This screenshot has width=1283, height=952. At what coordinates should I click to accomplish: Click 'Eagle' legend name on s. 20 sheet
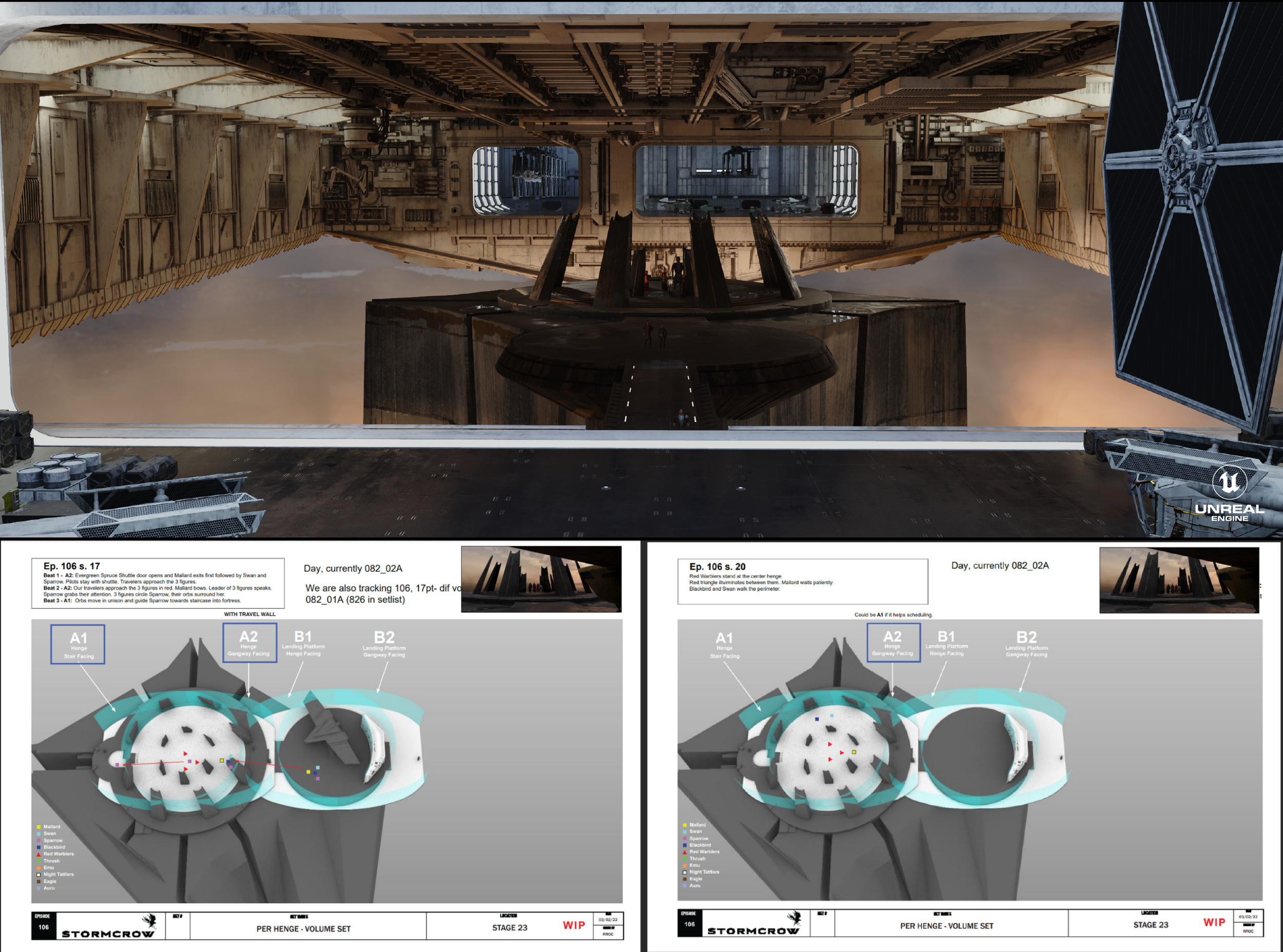coord(696,879)
